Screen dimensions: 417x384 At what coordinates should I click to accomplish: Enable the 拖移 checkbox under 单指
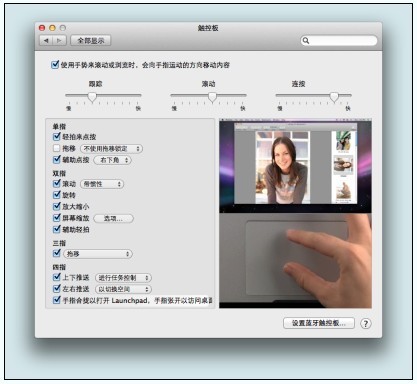click(x=57, y=148)
